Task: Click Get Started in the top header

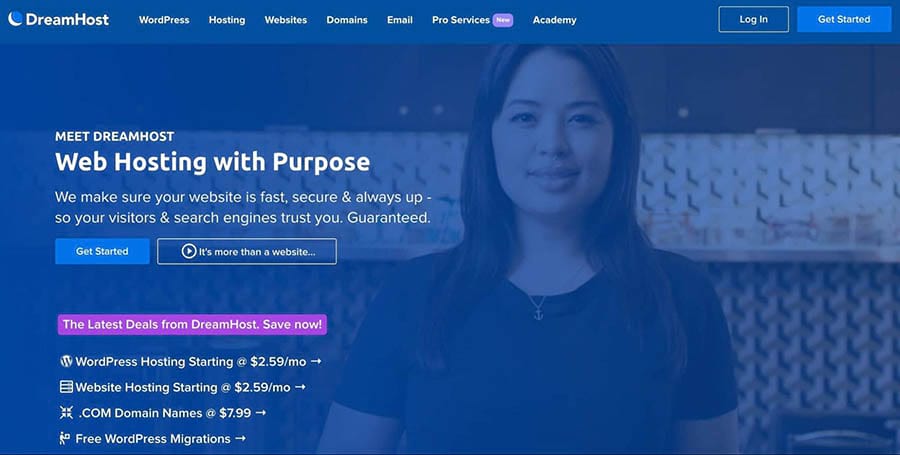Action: pyautogui.click(x=844, y=20)
